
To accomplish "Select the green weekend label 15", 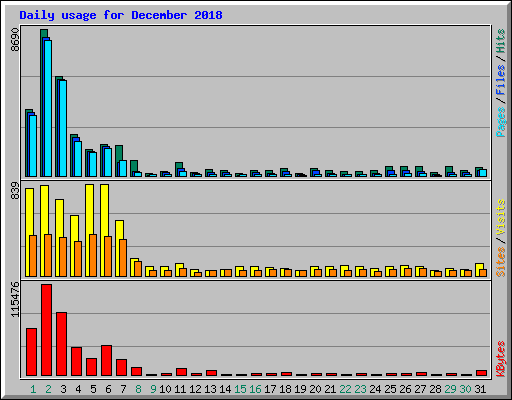I will pos(240,389).
